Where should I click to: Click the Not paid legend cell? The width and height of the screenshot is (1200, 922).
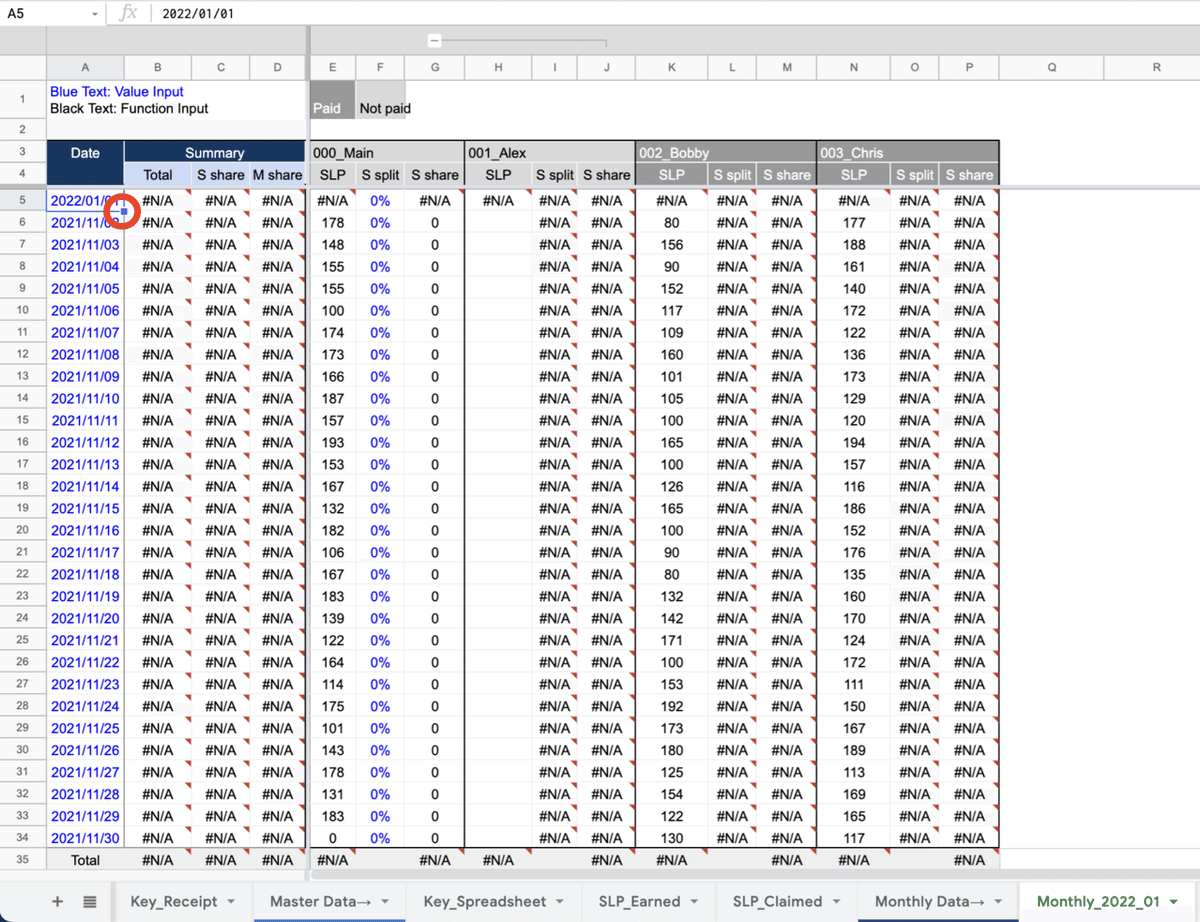381,100
